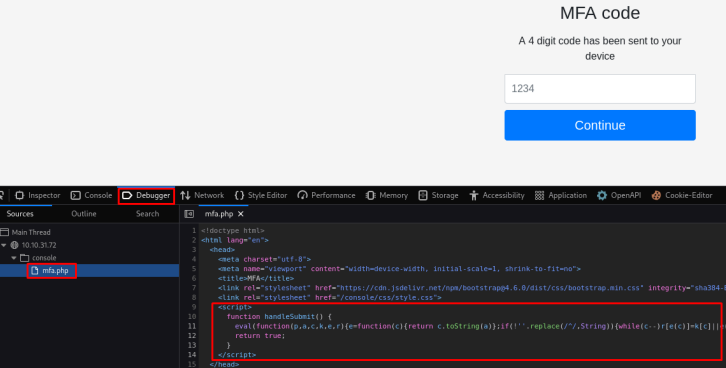726x368 pixels.
Task: Click the globe icon beside 10.10.31.72
Action: [14, 245]
